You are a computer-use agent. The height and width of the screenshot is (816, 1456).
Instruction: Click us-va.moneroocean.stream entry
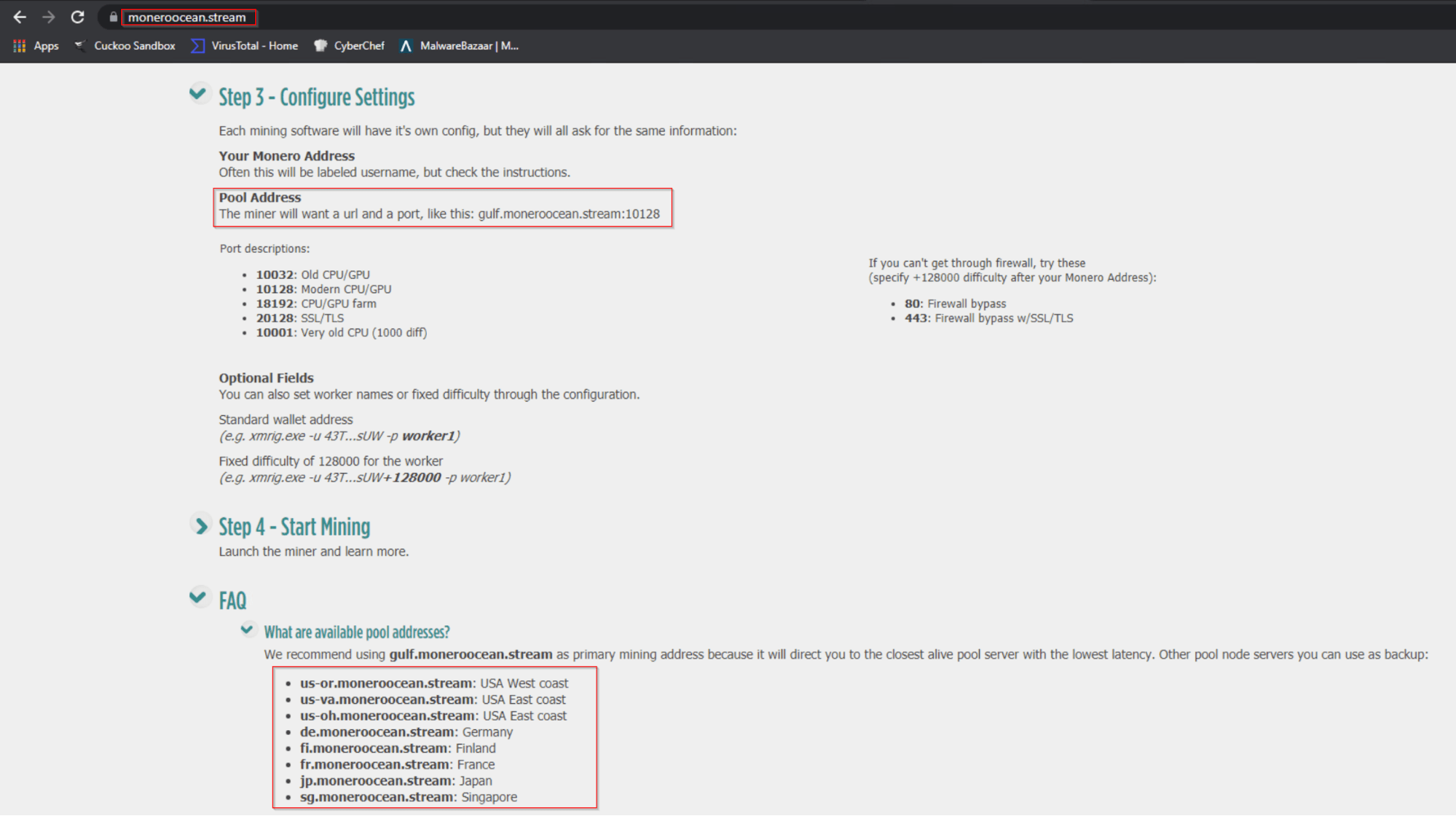pos(433,699)
